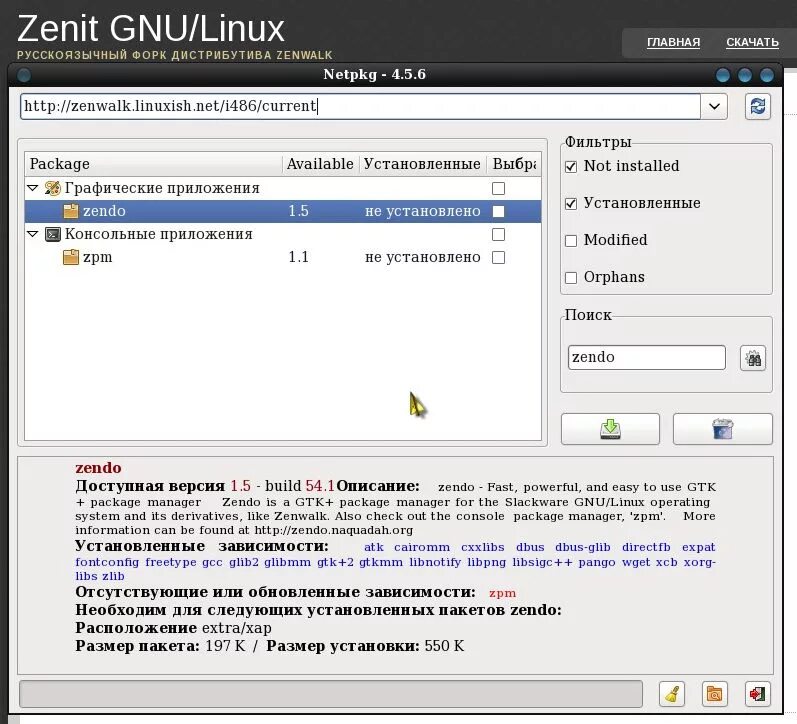The width and height of the screenshot is (797, 724).
Task: Click the 'Размер пакета: 197 K' text
Action: click(160, 646)
